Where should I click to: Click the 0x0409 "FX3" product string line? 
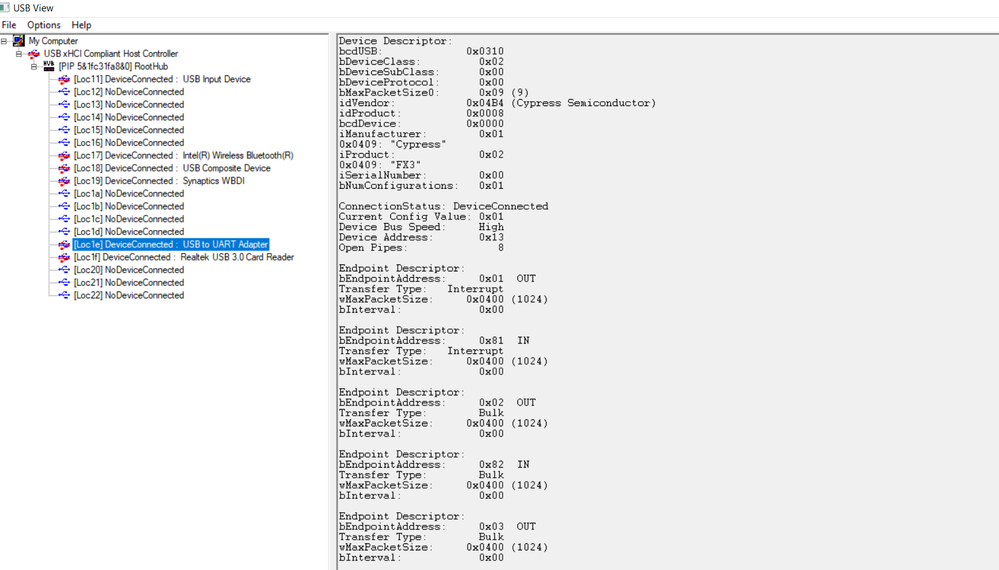[x=380, y=165]
